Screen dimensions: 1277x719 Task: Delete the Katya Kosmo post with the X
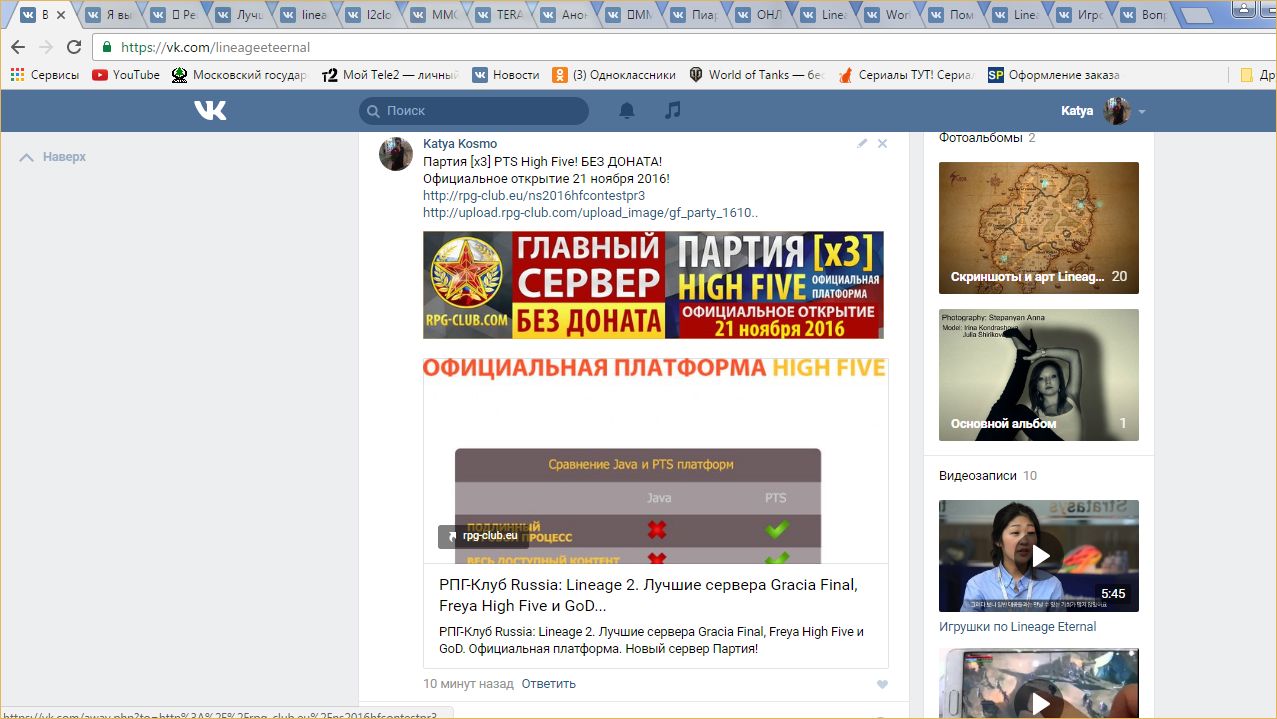(x=882, y=144)
